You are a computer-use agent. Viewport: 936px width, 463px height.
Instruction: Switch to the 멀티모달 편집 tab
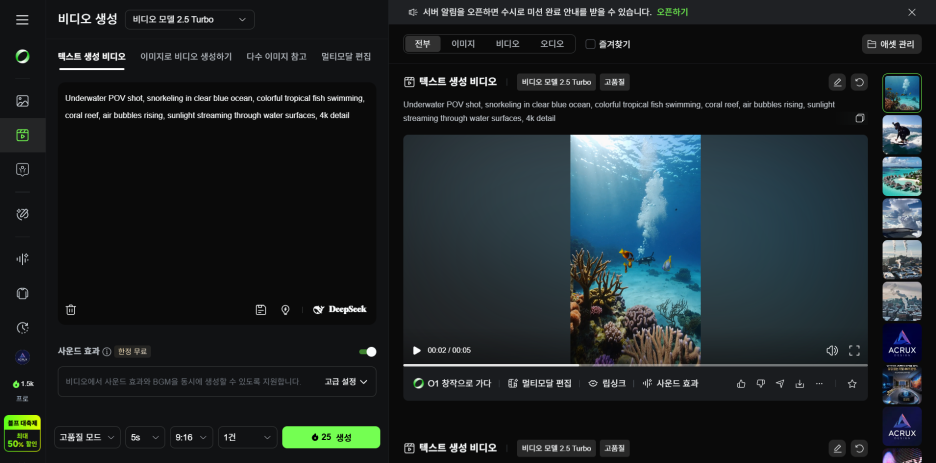tap(346, 57)
